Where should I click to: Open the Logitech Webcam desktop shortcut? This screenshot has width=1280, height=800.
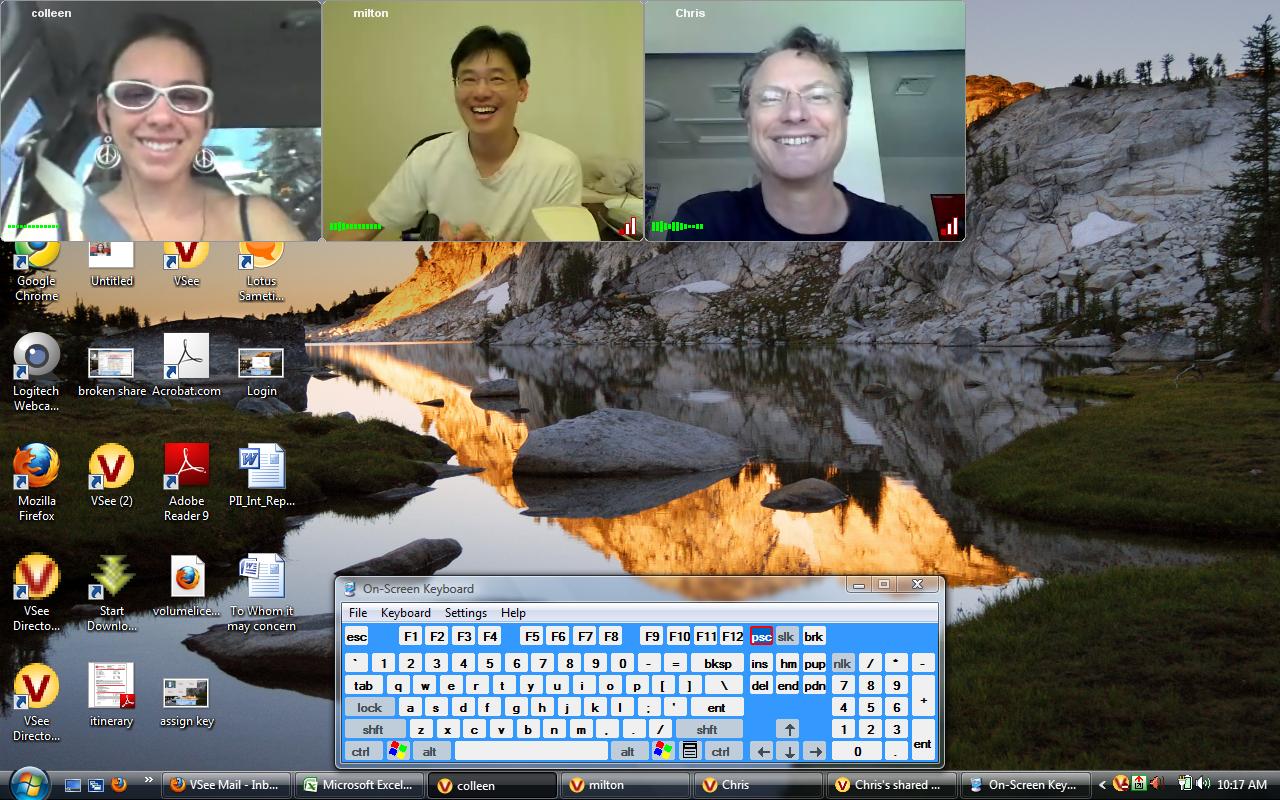36,359
